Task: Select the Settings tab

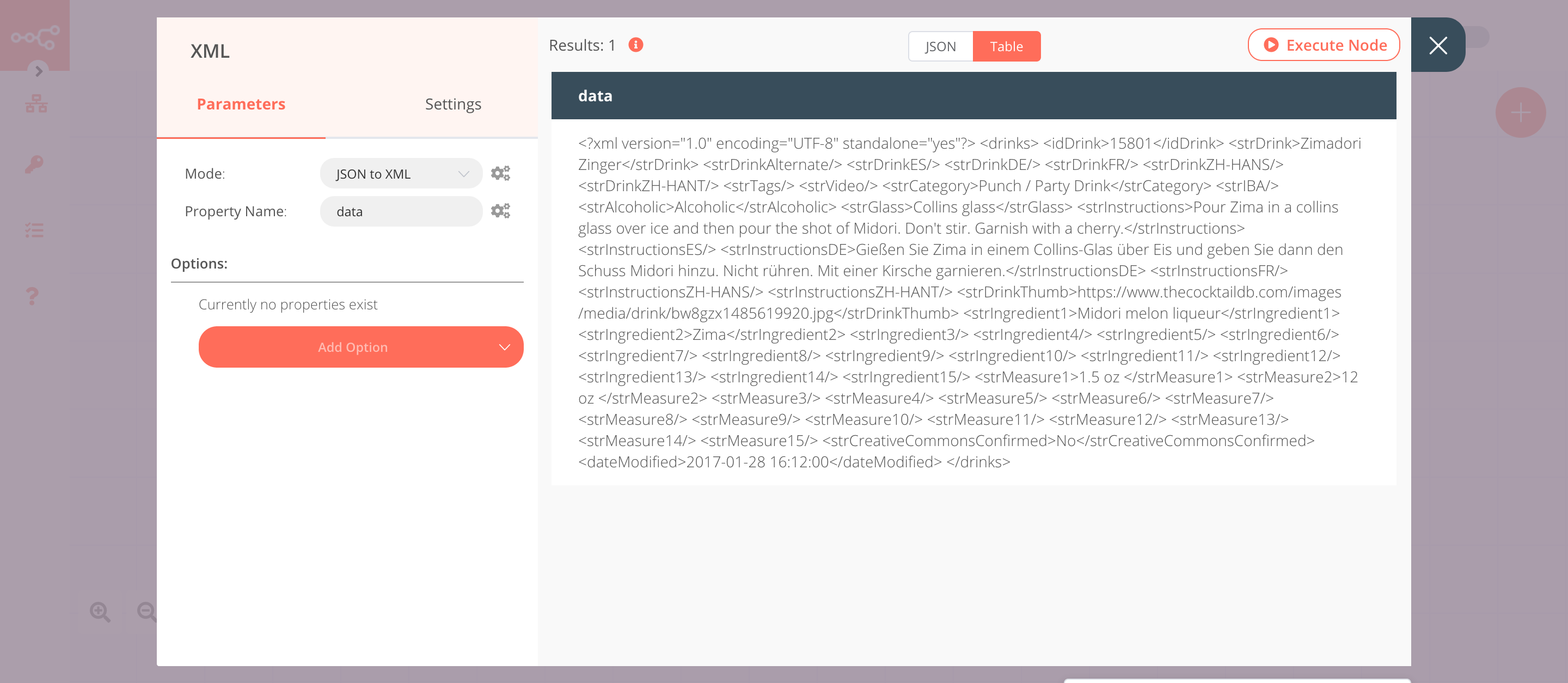Action: 452,104
